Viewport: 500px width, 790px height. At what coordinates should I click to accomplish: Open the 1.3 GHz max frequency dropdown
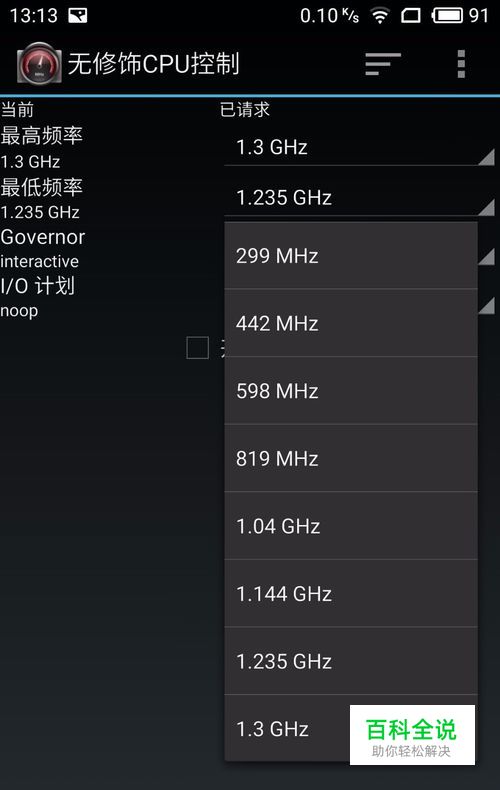click(359, 148)
